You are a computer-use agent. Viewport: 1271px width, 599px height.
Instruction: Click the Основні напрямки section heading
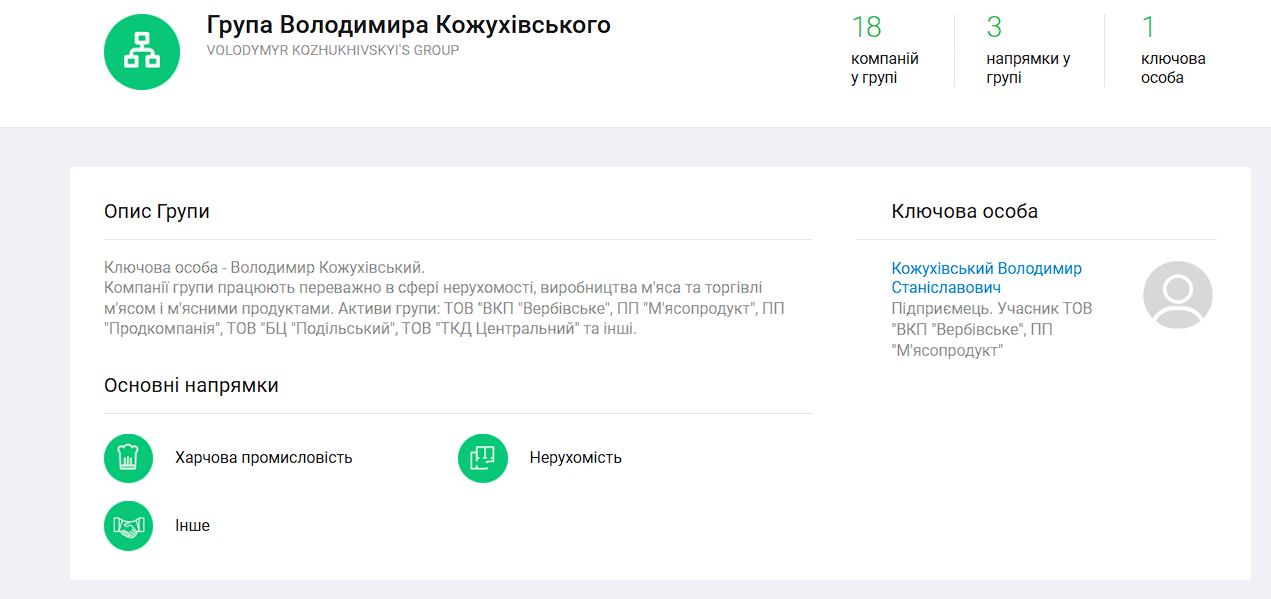tap(191, 386)
